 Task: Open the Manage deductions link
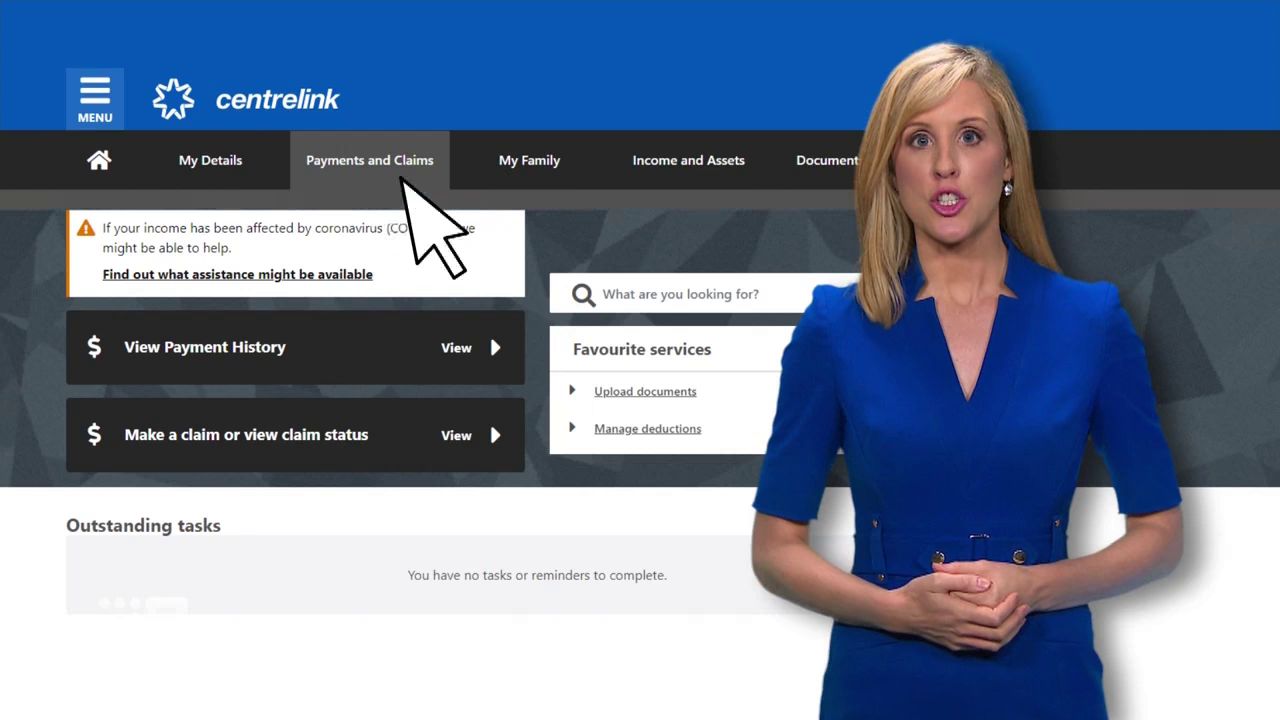tap(647, 429)
